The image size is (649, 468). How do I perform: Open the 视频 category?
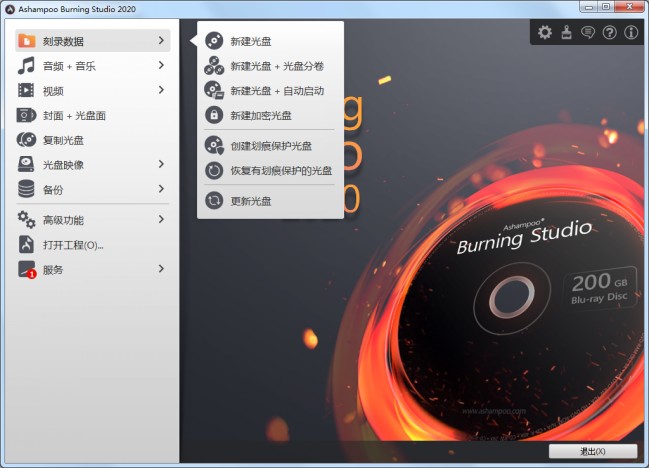93,90
